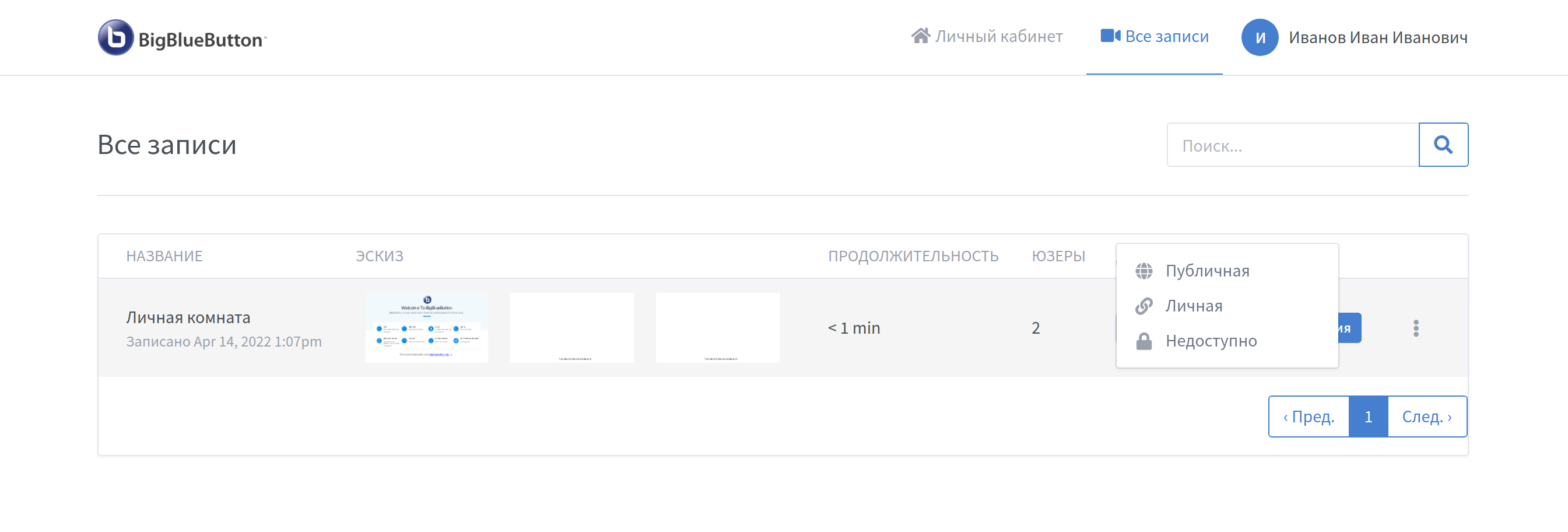Viewport: 1568px width, 532px height.
Task: Open the Иванов Иван Иванович user menu
Action: (1355, 38)
